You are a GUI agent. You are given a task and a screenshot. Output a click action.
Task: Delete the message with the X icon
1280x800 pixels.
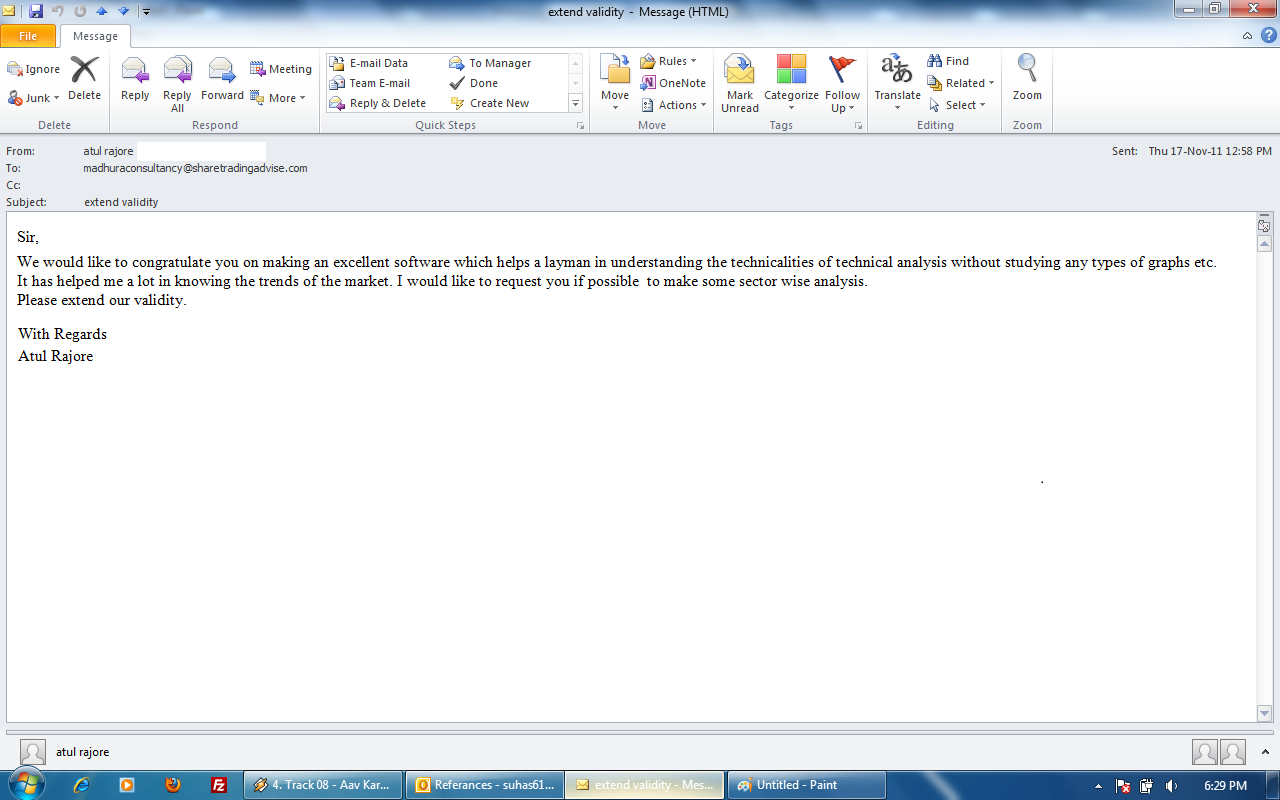click(84, 79)
